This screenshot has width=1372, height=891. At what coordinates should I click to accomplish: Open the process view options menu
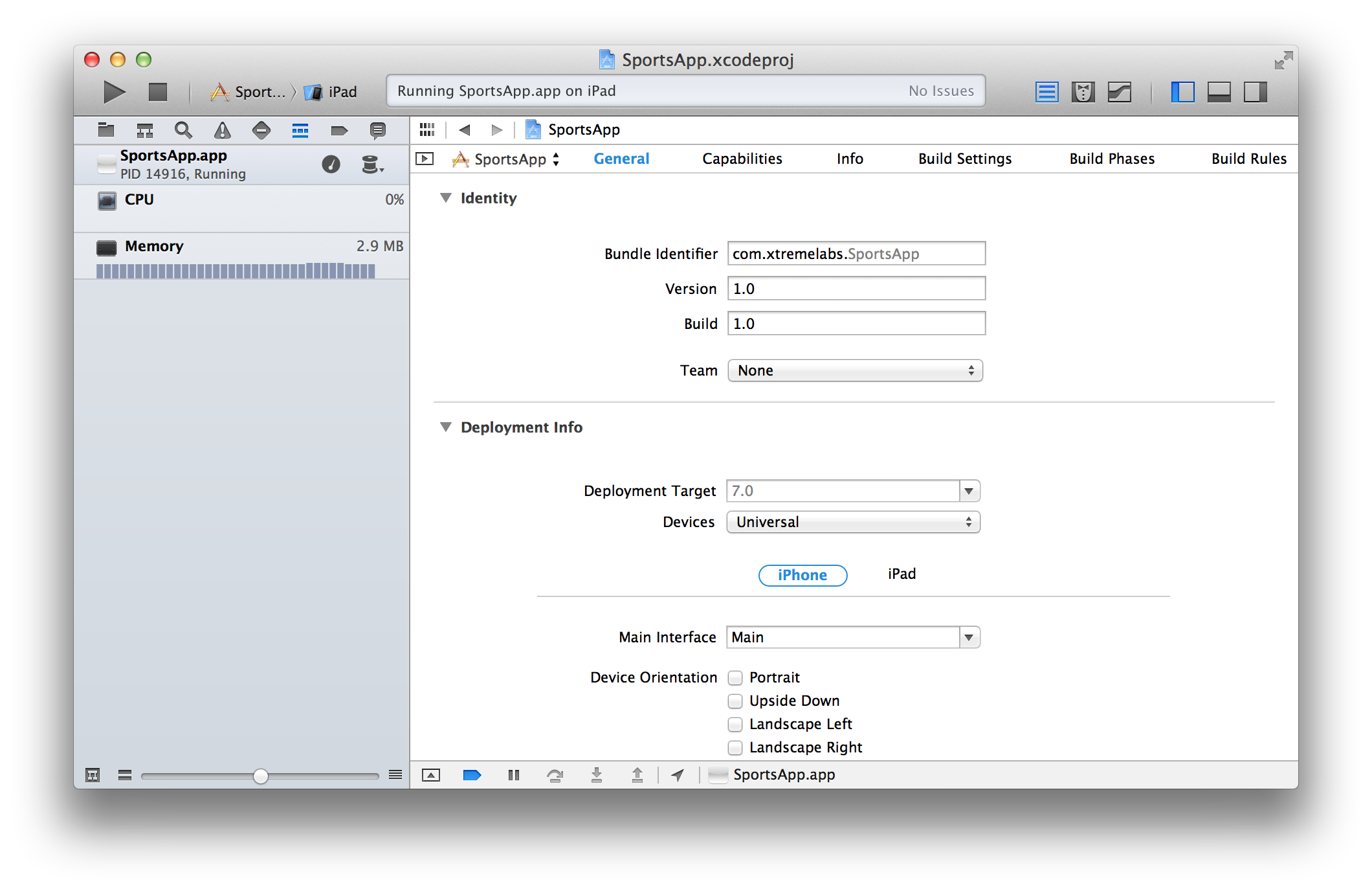click(372, 164)
